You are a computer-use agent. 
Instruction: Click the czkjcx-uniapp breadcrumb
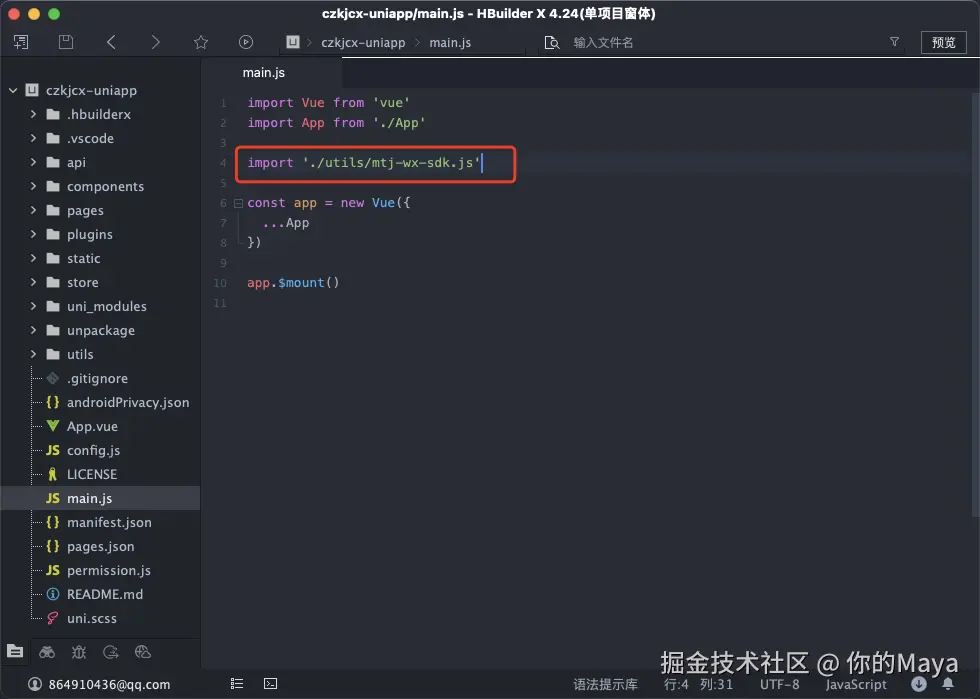tap(363, 43)
